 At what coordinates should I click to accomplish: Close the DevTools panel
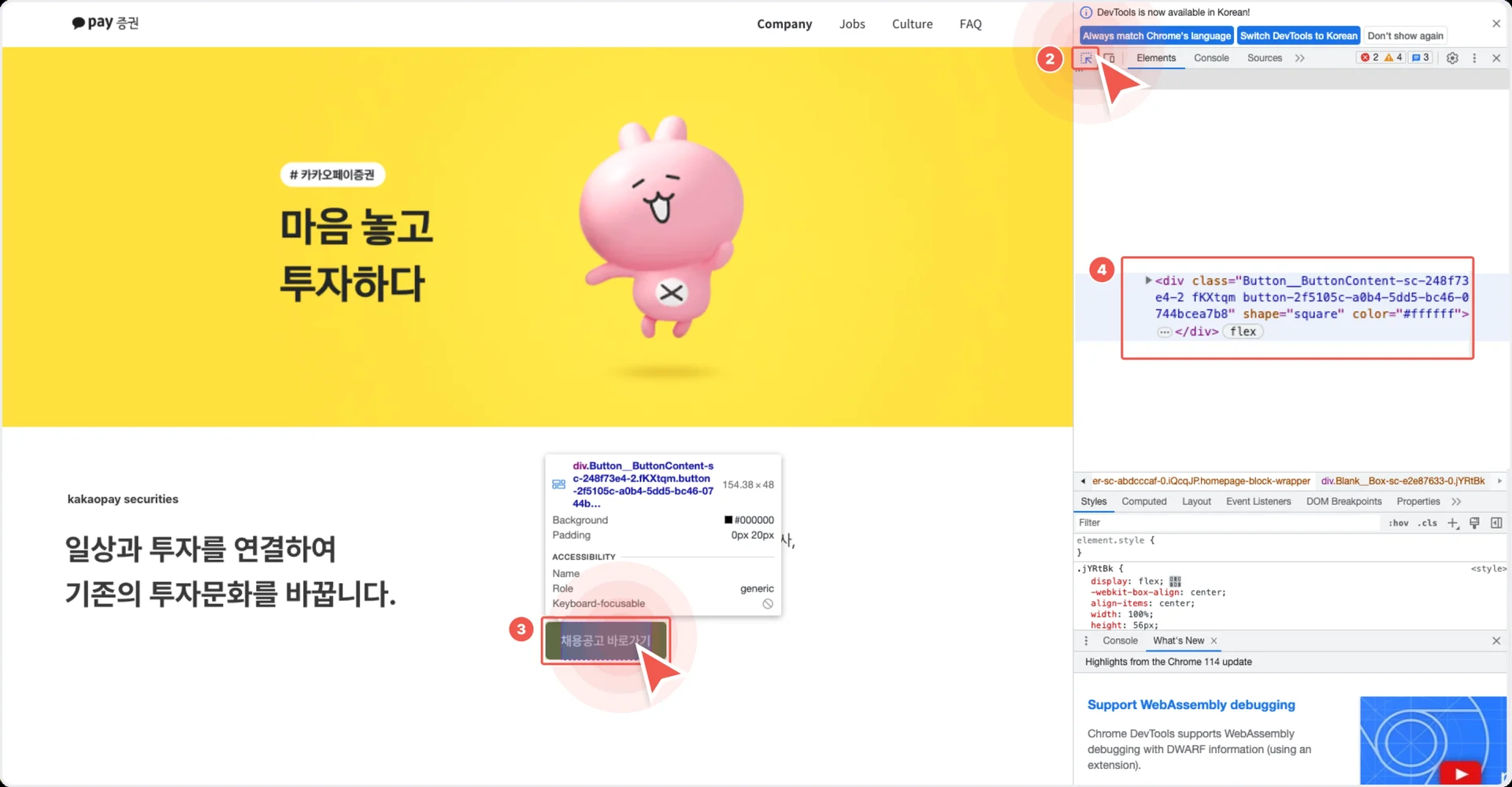pyautogui.click(x=1496, y=58)
